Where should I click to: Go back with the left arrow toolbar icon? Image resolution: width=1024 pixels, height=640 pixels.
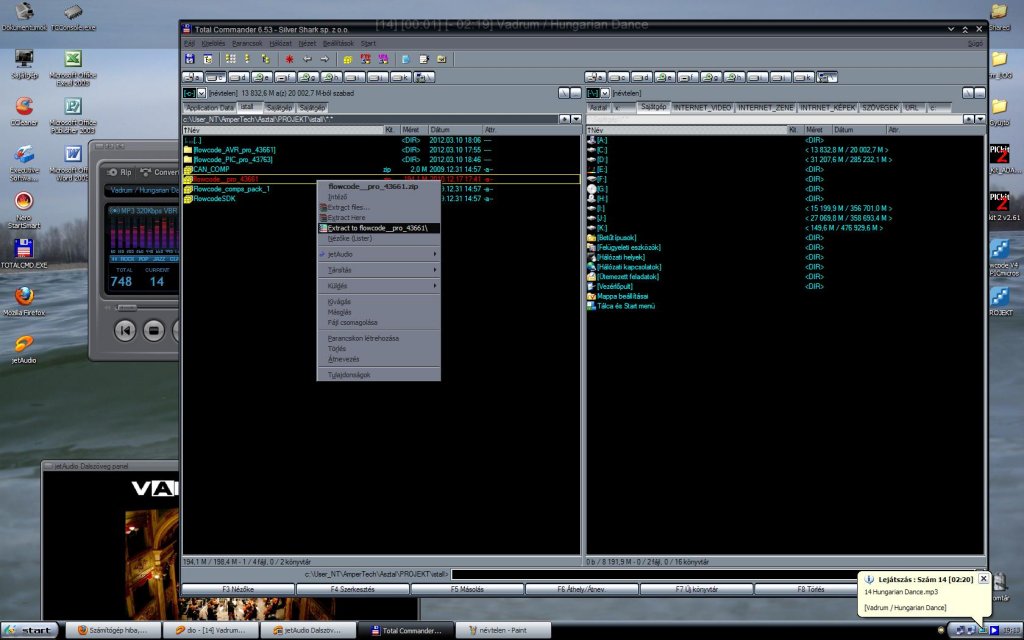pos(307,59)
